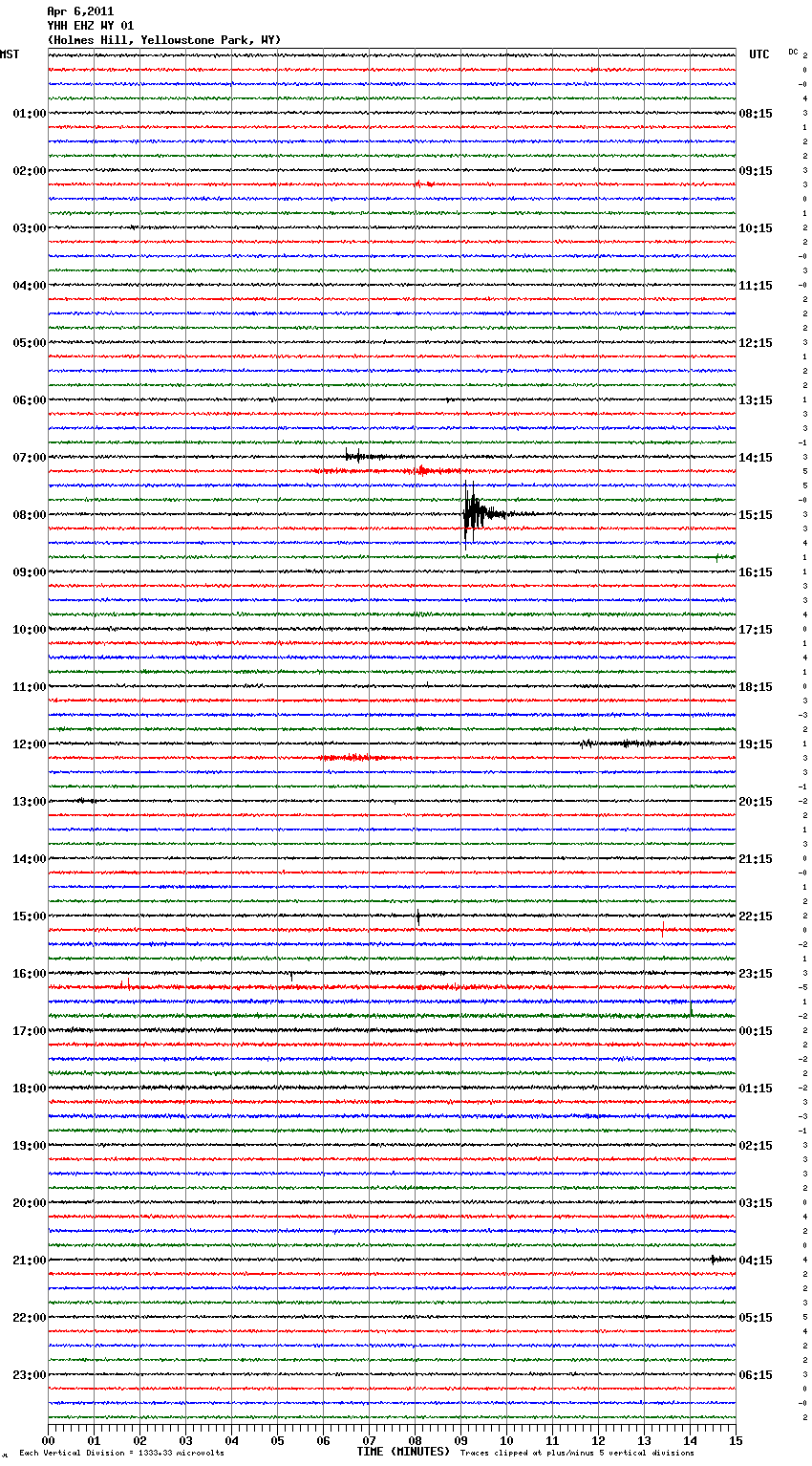Click the 02:15 UTC time label
The image size is (812, 1466).
click(756, 1146)
